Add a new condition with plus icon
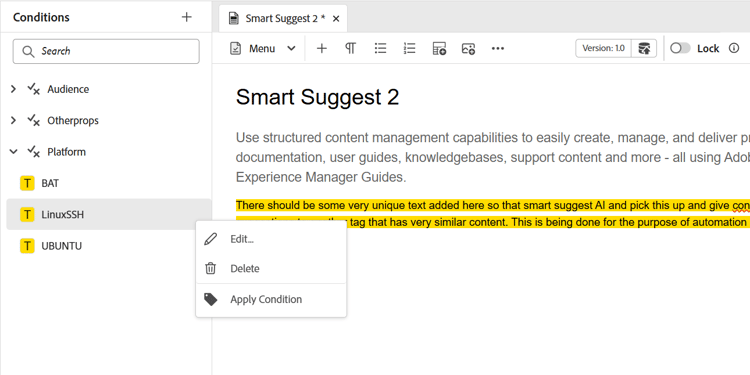Screen dimensions: 750x375 click(x=187, y=17)
